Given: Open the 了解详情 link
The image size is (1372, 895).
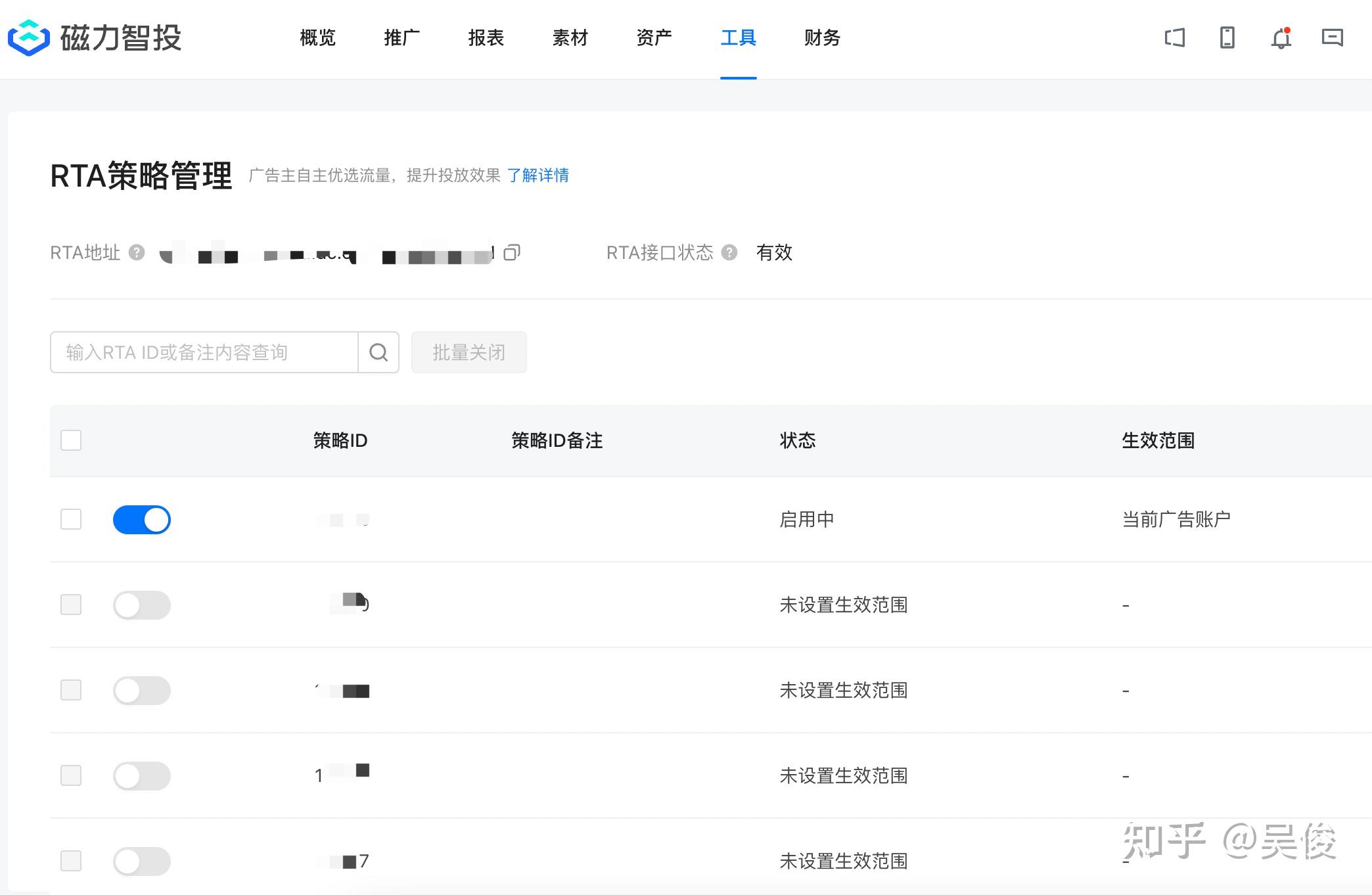Looking at the screenshot, I should tap(537, 175).
